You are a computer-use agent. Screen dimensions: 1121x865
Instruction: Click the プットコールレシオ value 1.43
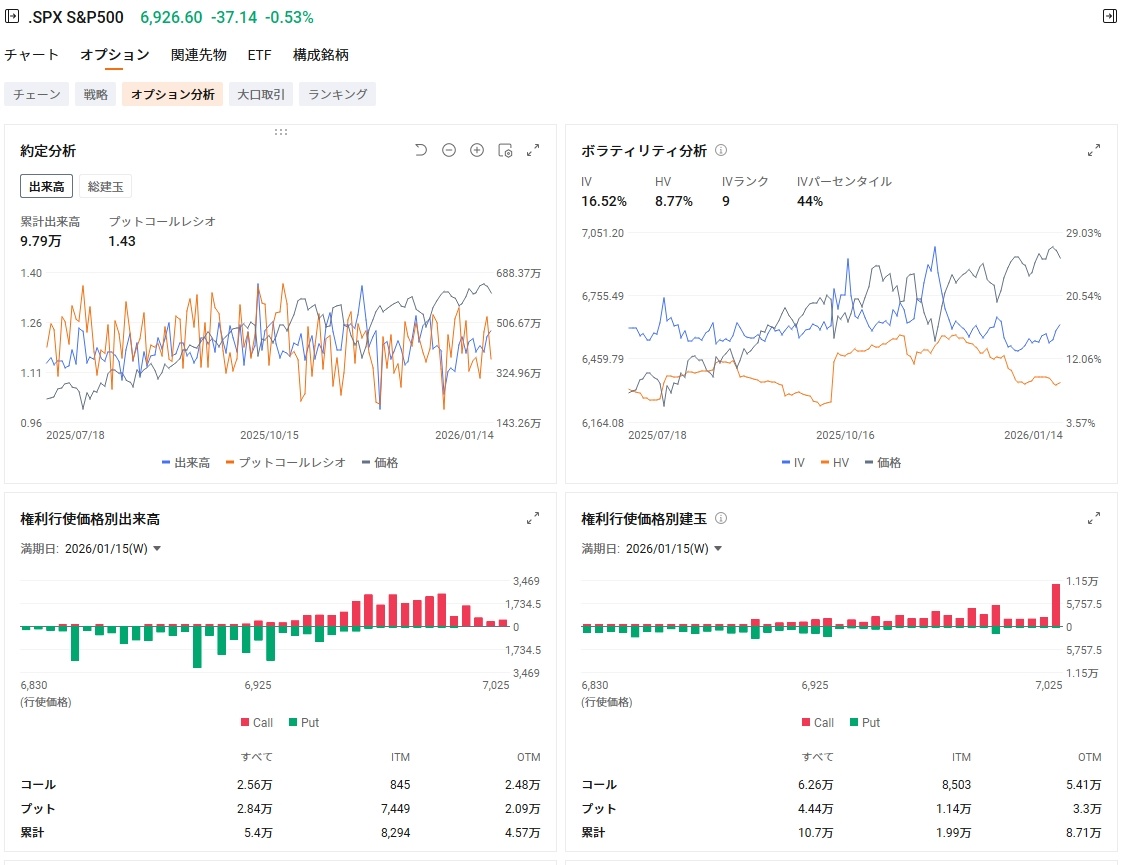click(122, 242)
